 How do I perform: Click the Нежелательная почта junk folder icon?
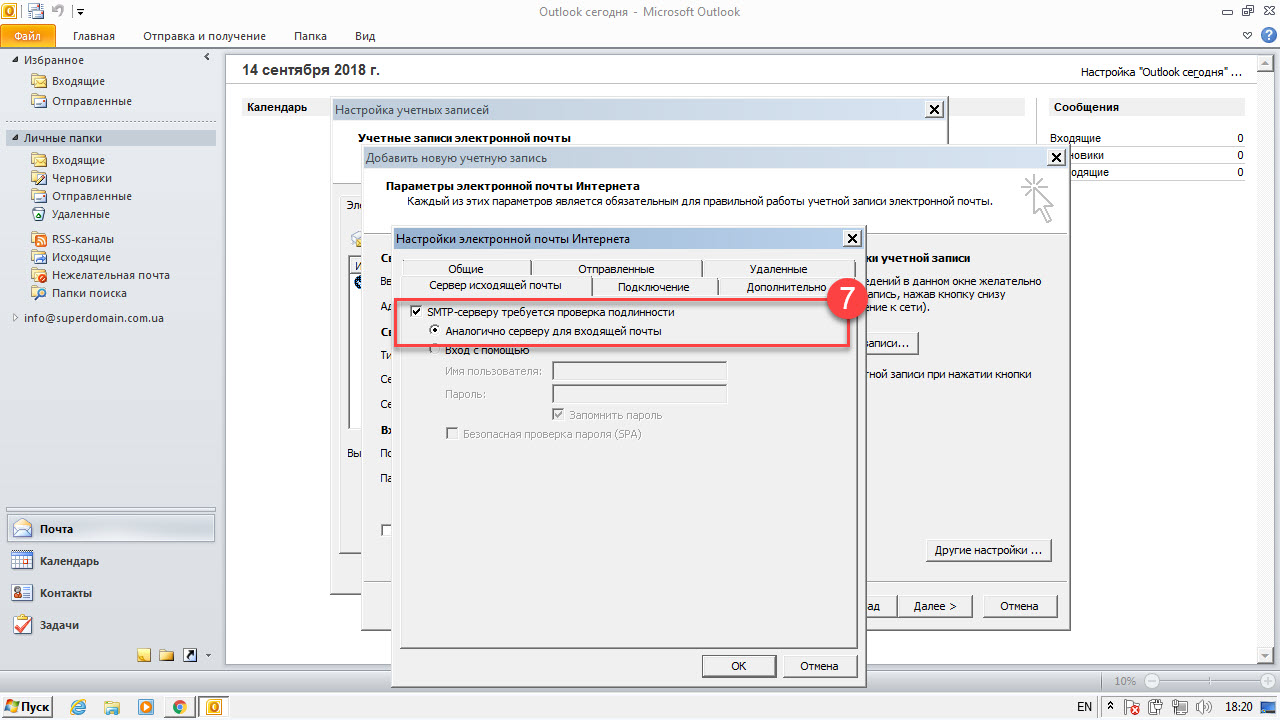pyautogui.click(x=39, y=275)
